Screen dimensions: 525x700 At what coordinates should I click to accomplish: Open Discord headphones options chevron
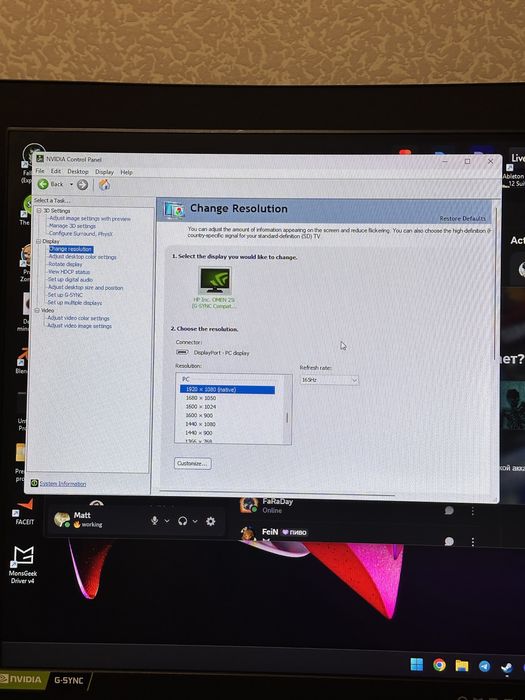[195, 521]
